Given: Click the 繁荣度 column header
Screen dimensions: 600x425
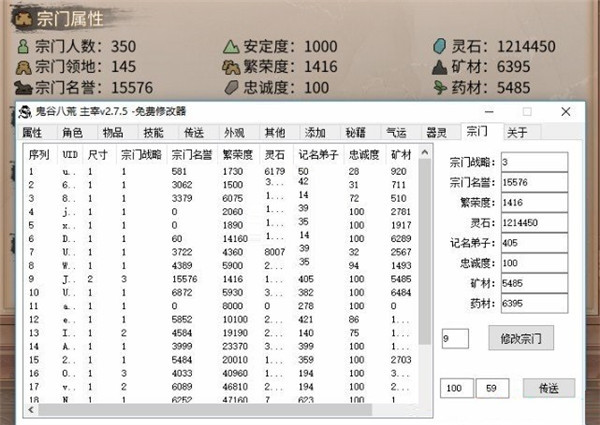Looking at the screenshot, I should pyautogui.click(x=238, y=155).
